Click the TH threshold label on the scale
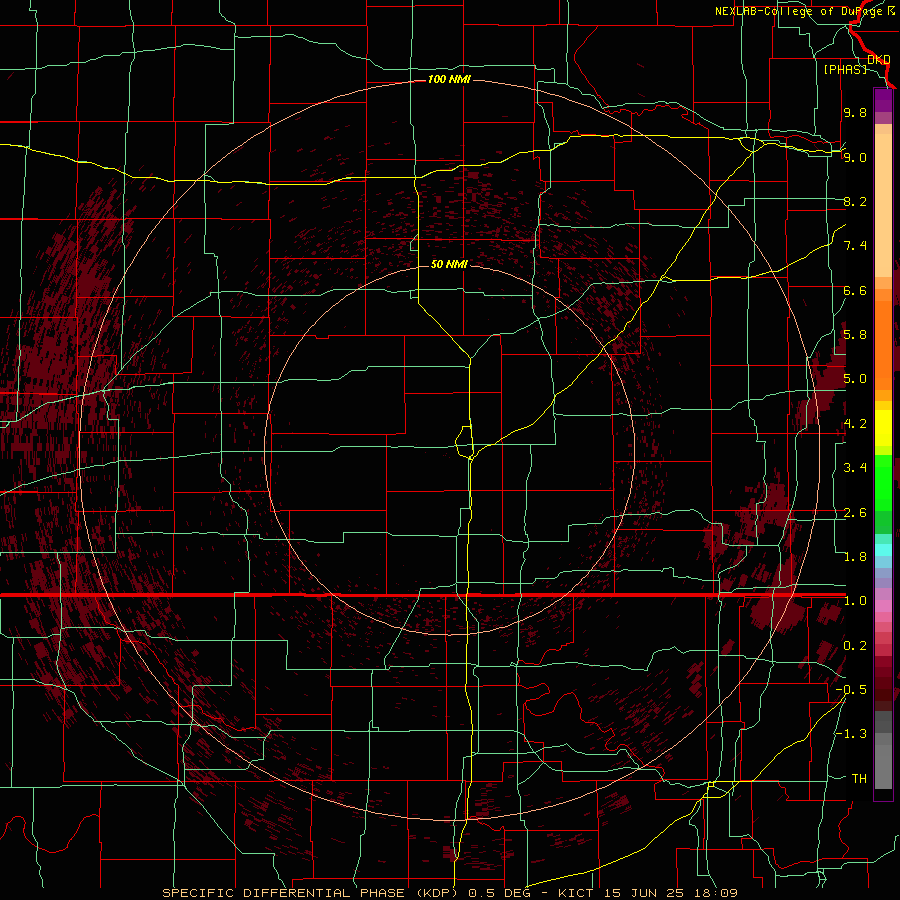Image resolution: width=900 pixels, height=900 pixels. click(859, 779)
